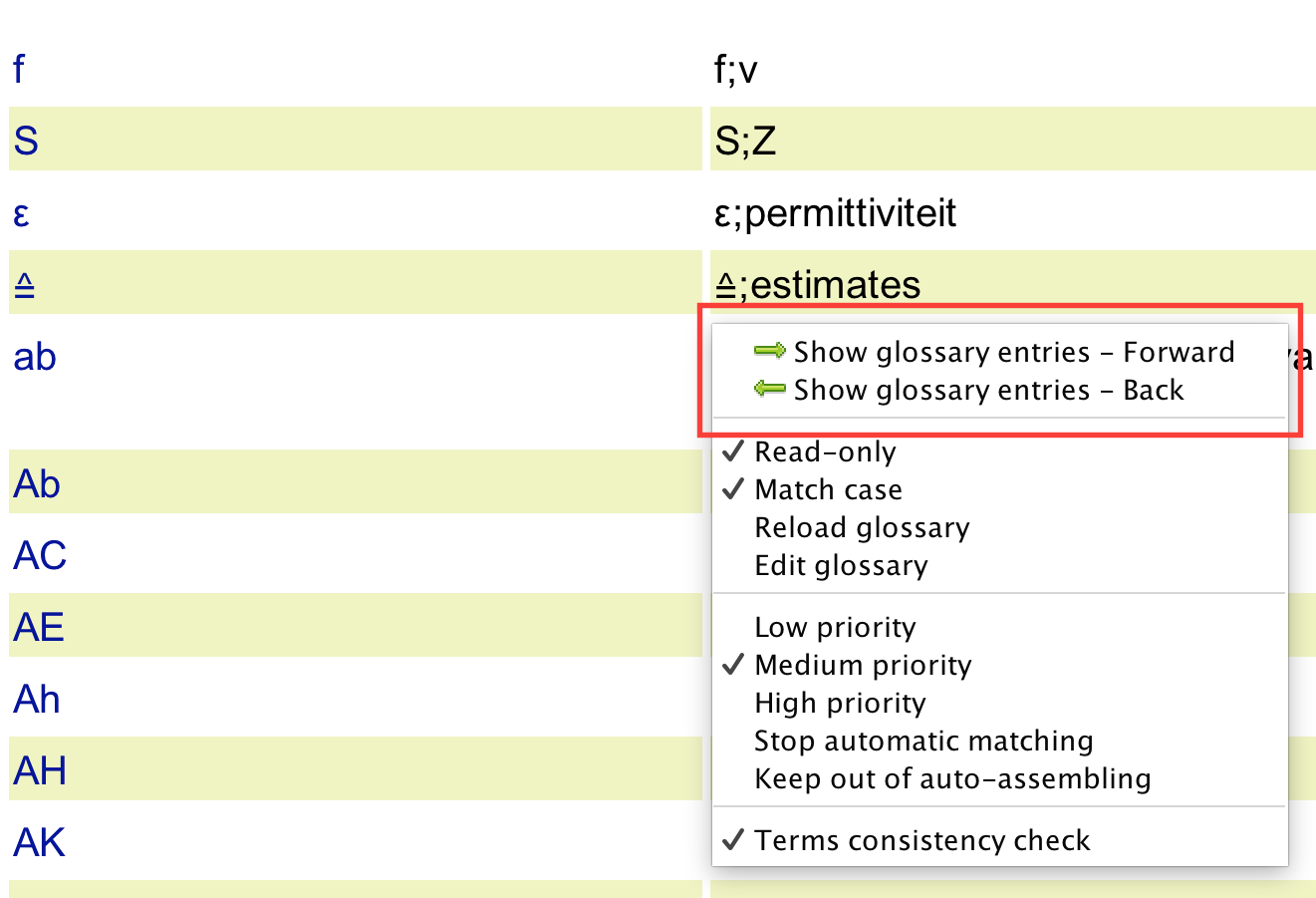Click the source term 'Ah'

click(37, 699)
